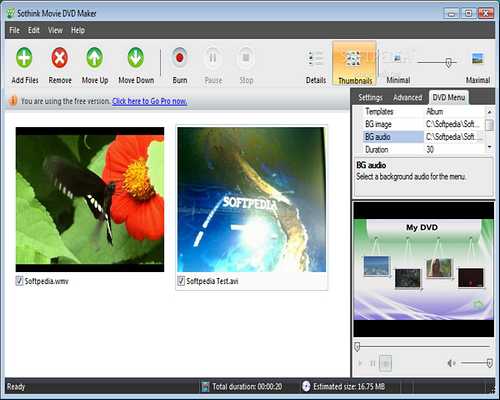The width and height of the screenshot is (500, 400).
Task: Adjust the thumbnail size slider
Action: 448,62
